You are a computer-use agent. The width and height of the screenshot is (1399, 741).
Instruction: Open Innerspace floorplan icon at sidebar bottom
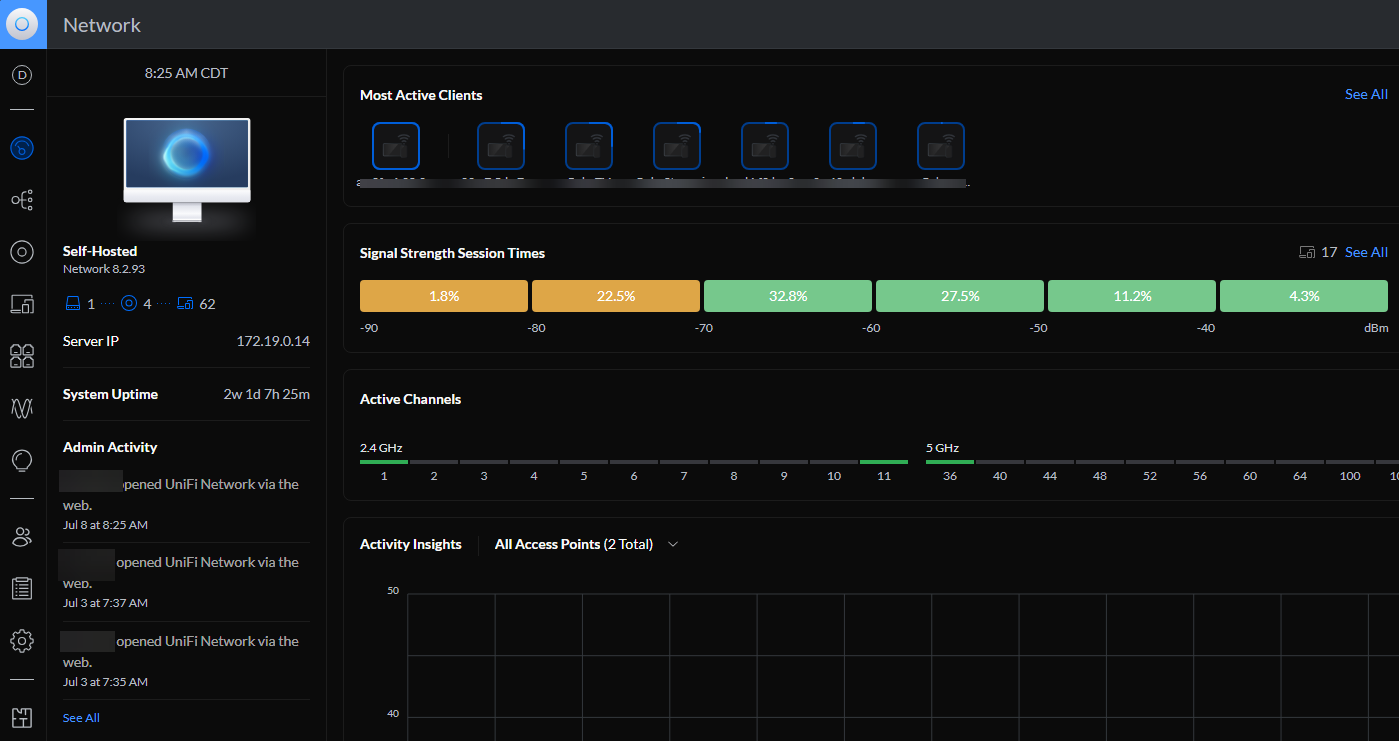click(x=22, y=717)
